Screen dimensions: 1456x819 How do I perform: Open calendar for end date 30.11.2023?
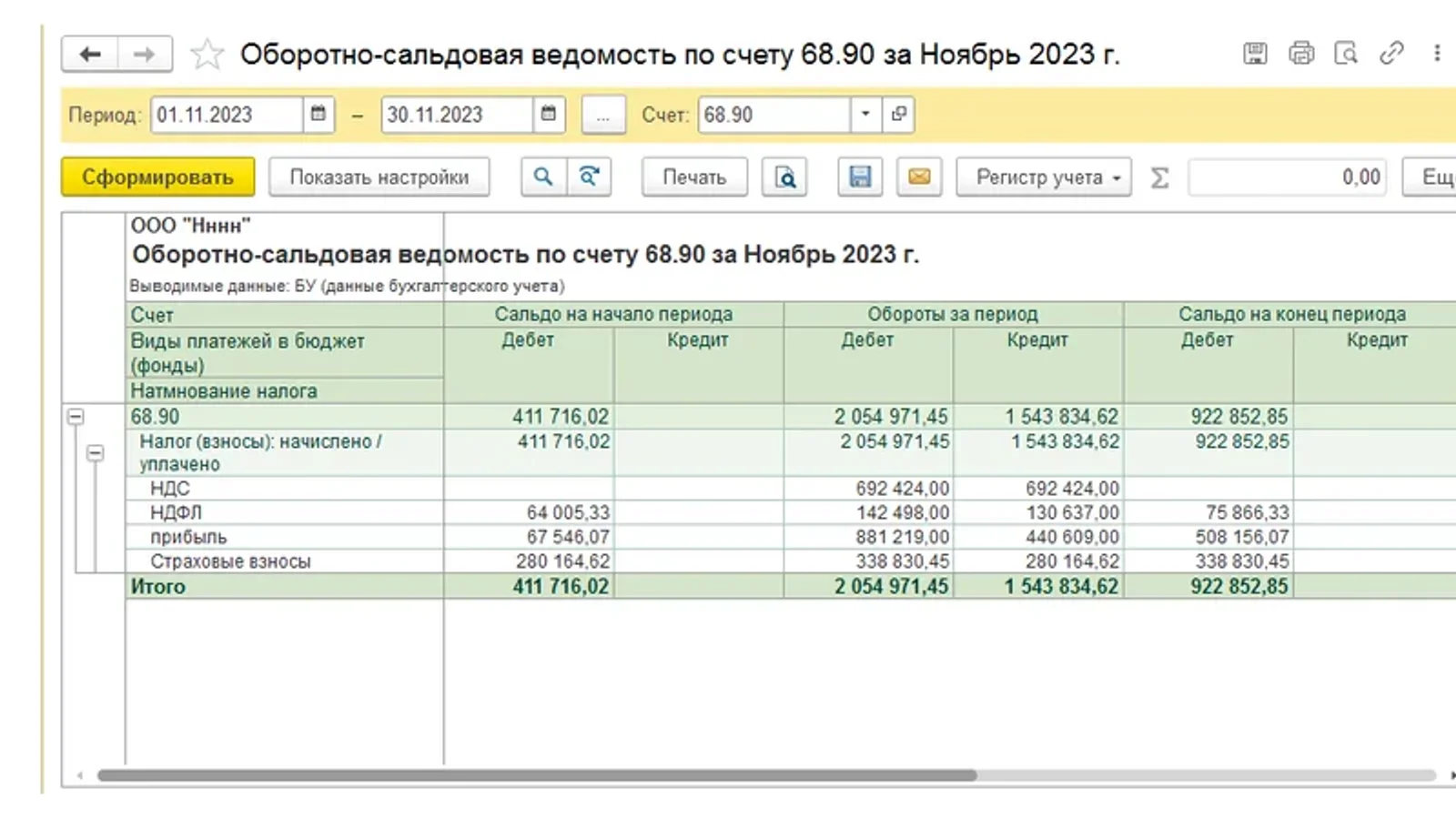click(x=549, y=115)
